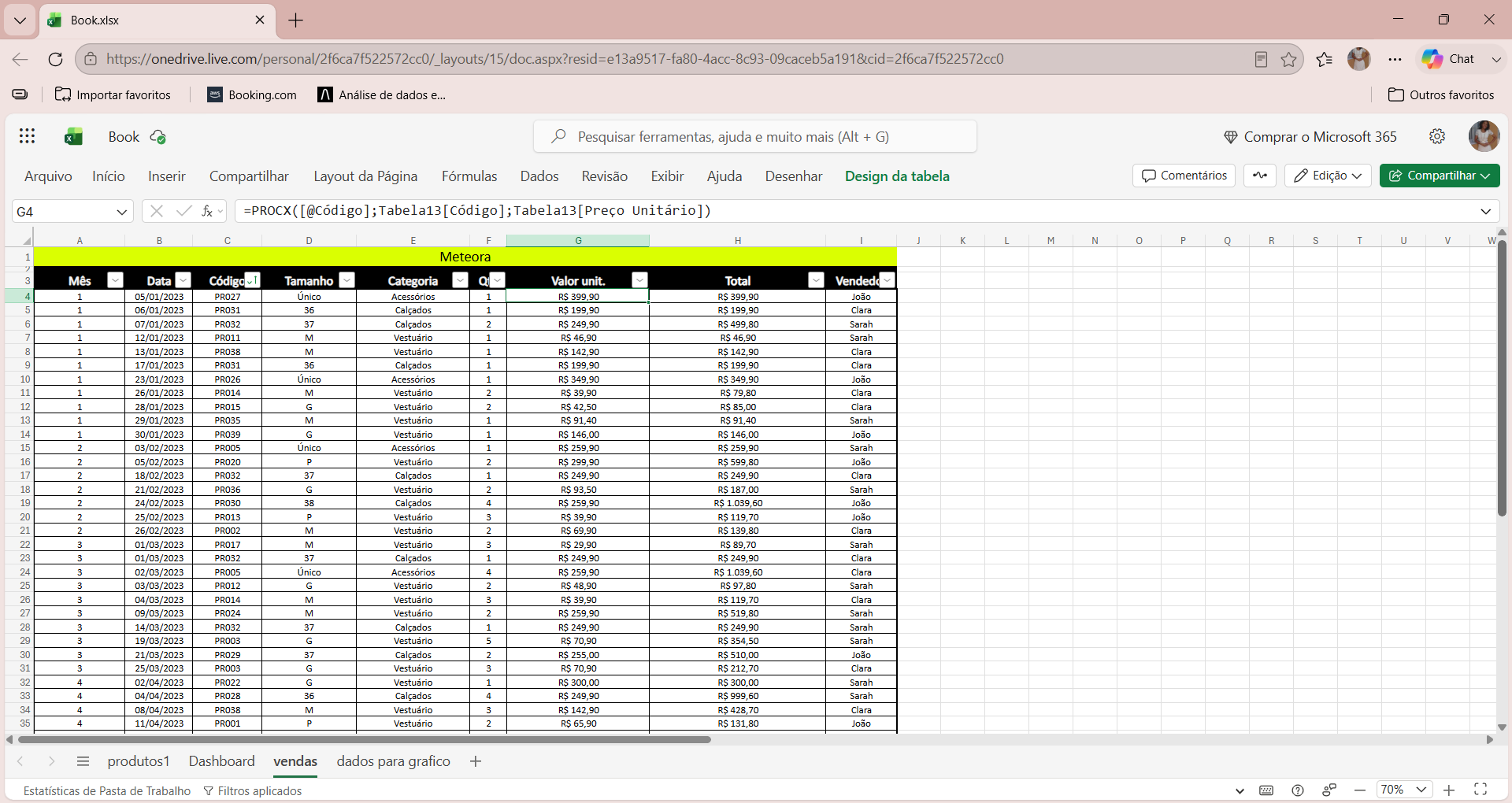This screenshot has width=1512, height=803.
Task: Open the Outros favoritos folder
Action: click(x=1440, y=94)
